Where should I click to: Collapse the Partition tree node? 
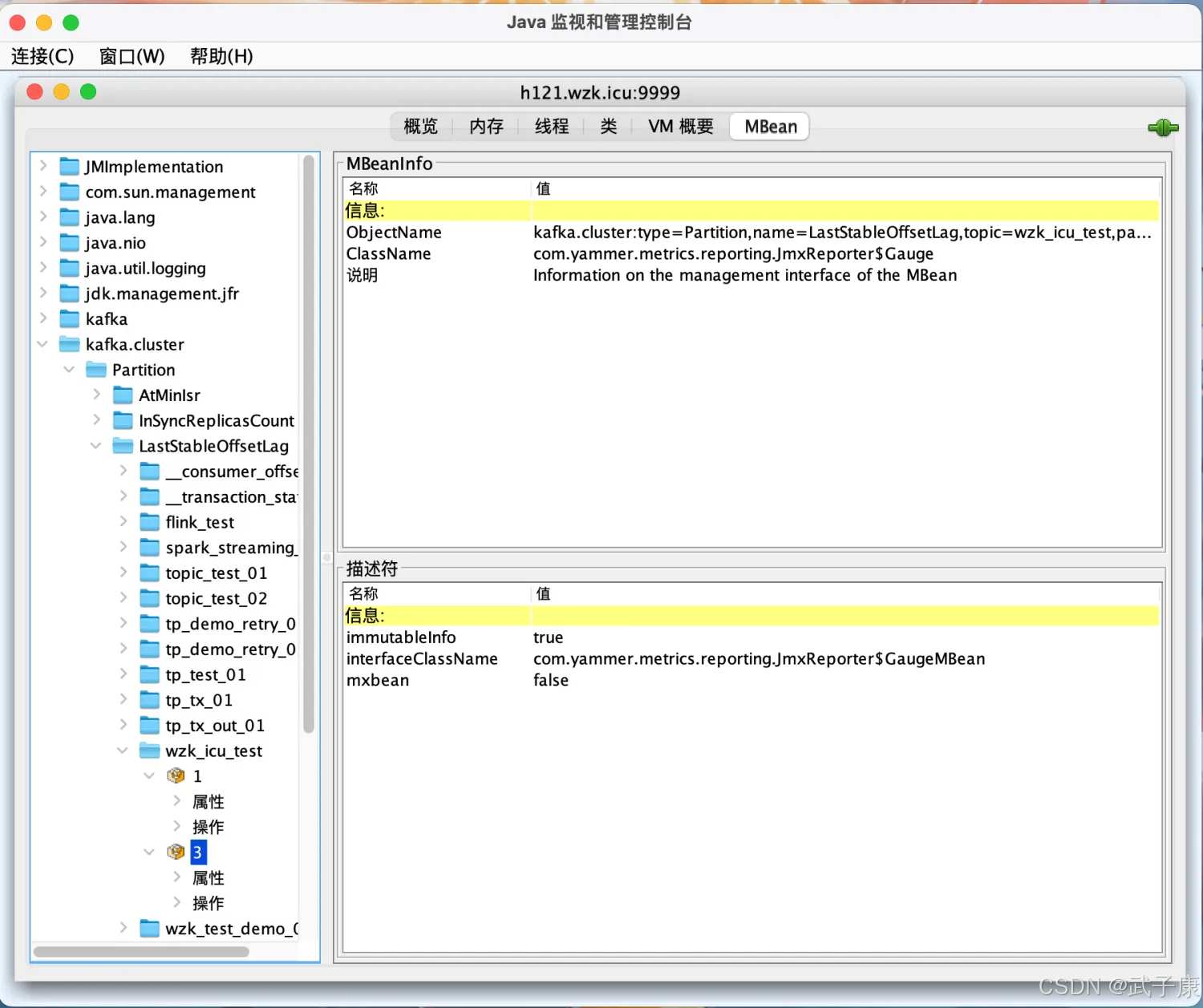click(x=69, y=370)
